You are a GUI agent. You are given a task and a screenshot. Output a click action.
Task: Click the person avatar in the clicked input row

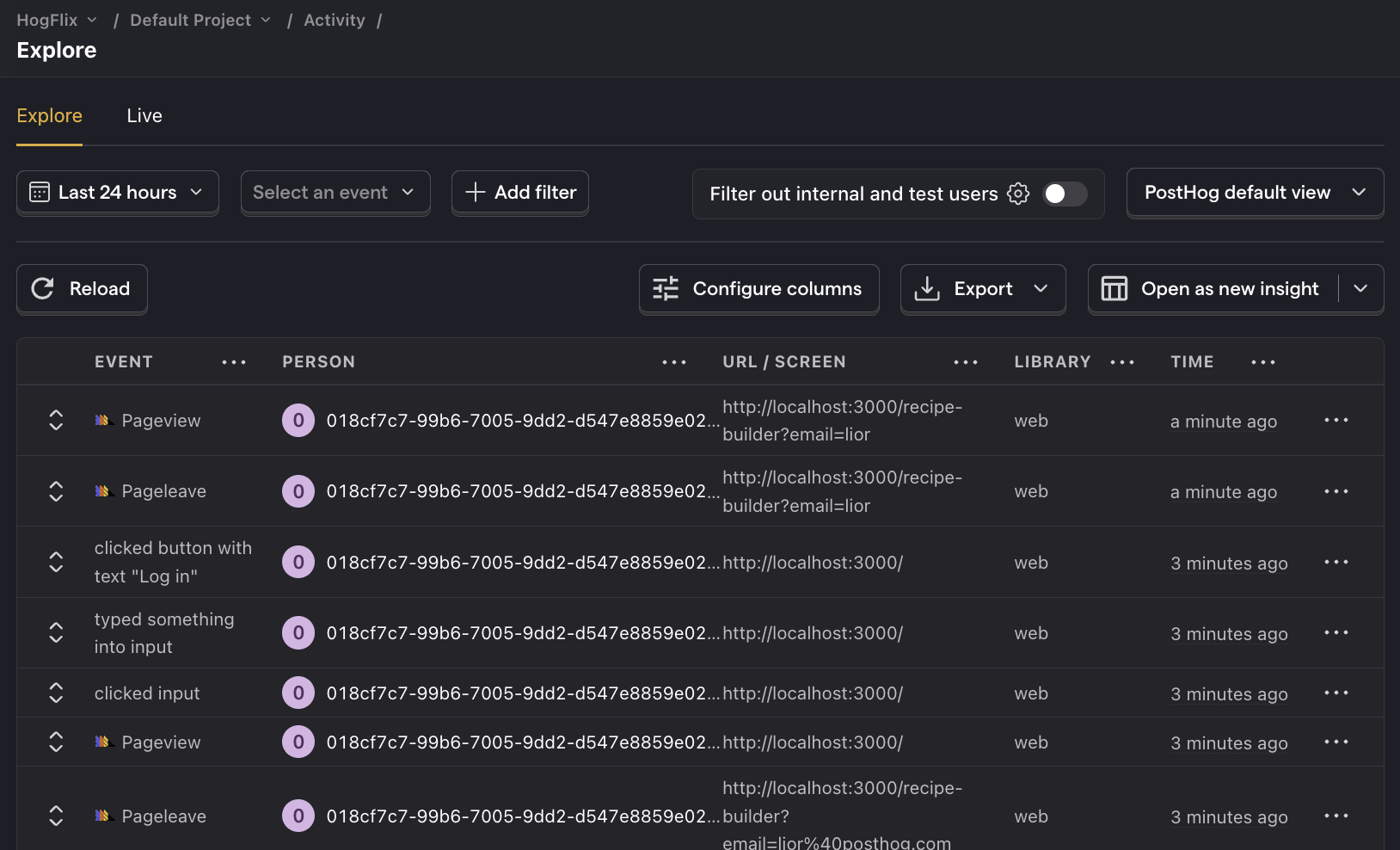click(x=298, y=693)
